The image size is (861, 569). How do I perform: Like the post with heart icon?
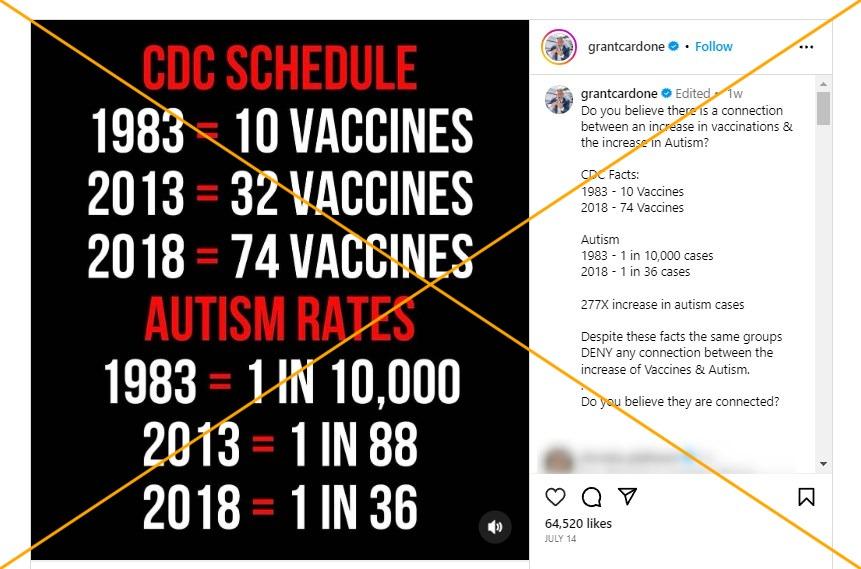coord(555,497)
